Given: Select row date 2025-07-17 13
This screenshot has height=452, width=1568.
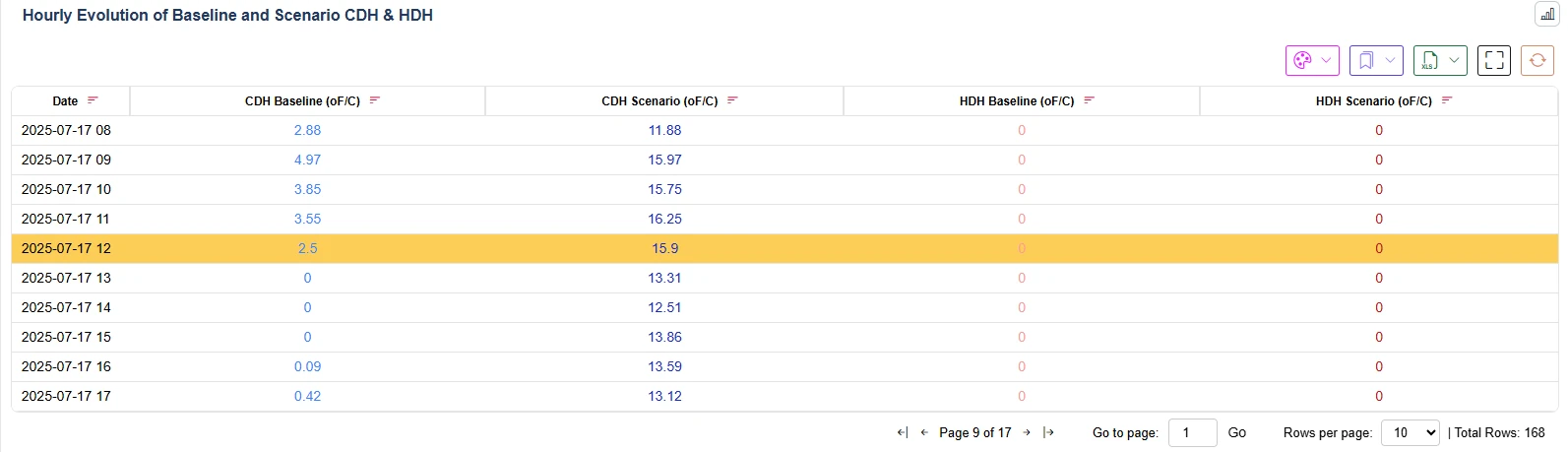Looking at the screenshot, I should 66,278.
